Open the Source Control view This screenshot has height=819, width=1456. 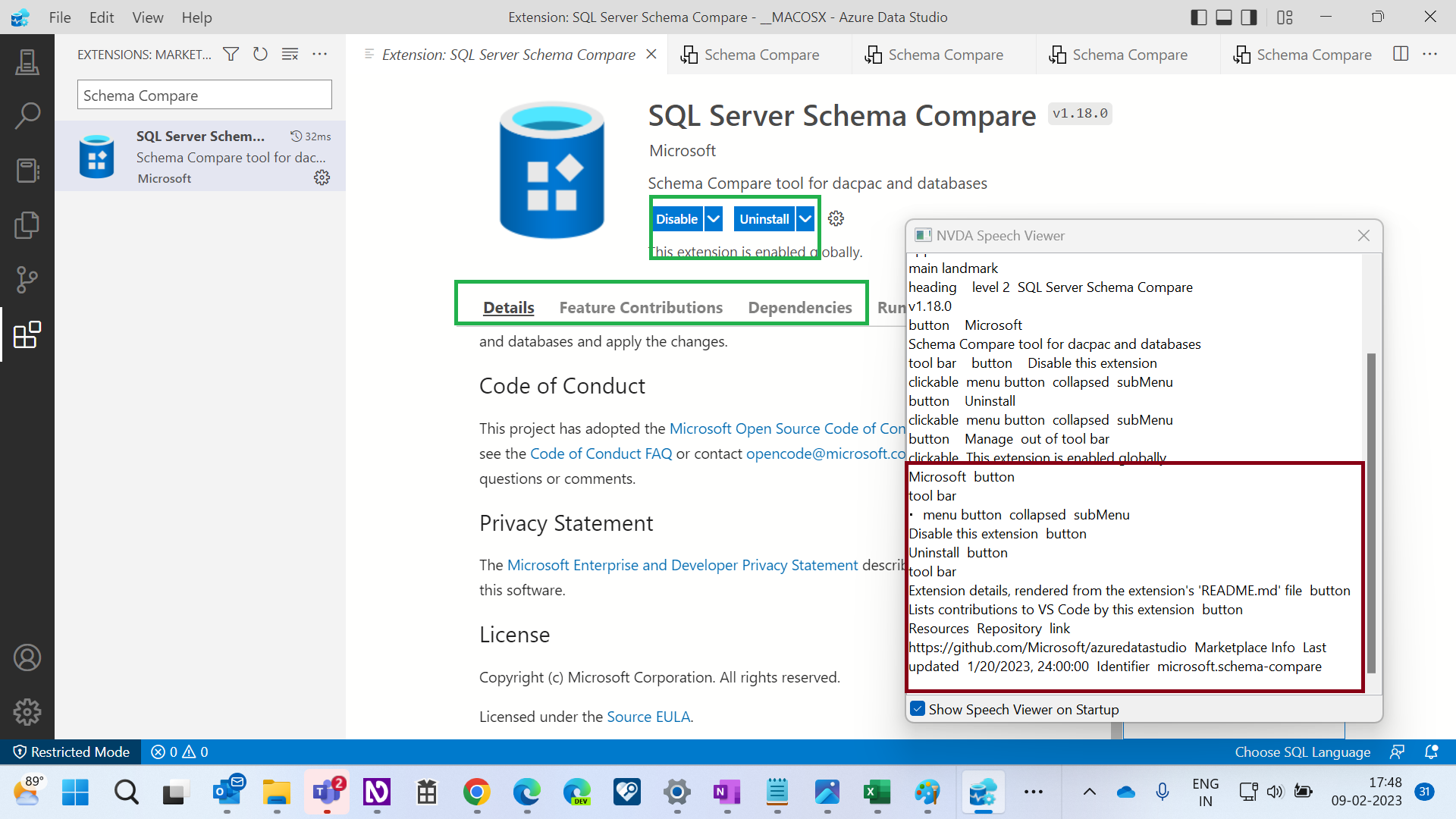click(27, 280)
